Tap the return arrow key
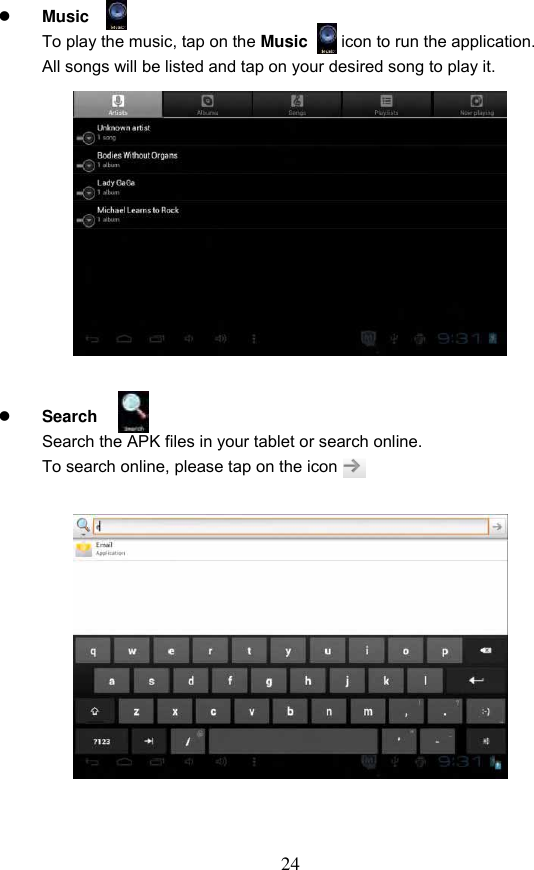This screenshot has width=534, height=870. 476,680
